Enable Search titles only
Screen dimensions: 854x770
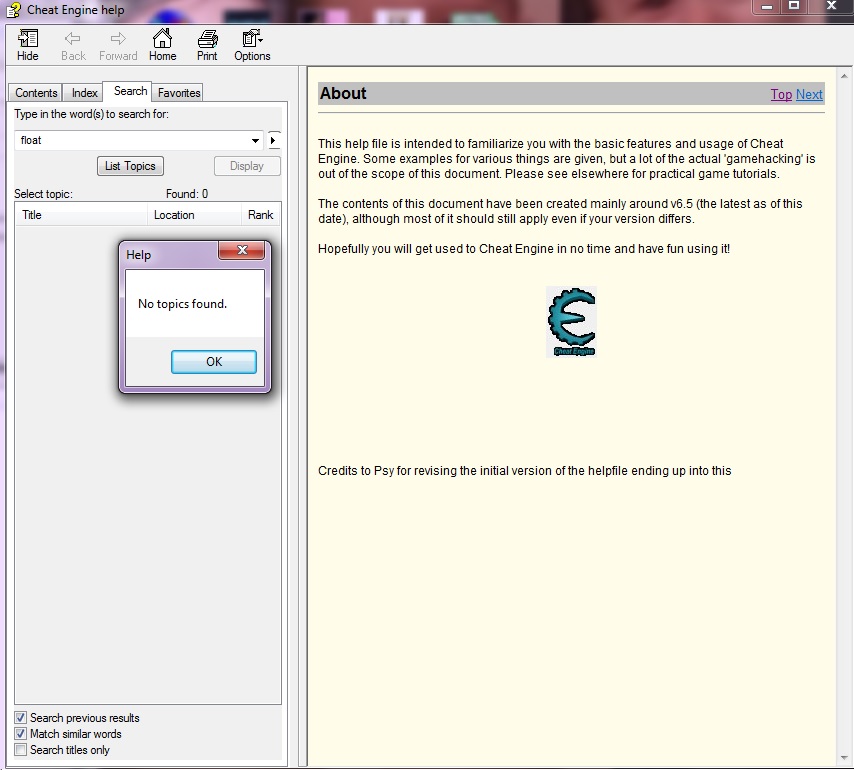[20, 749]
